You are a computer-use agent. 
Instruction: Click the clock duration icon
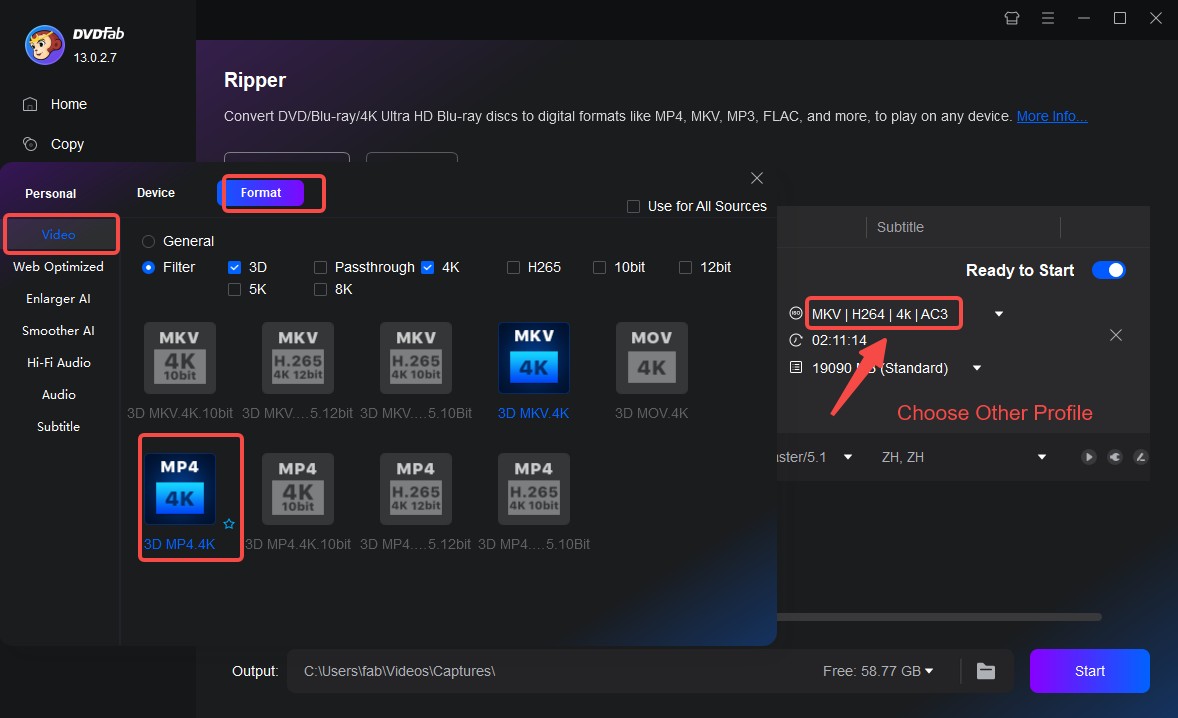click(796, 340)
